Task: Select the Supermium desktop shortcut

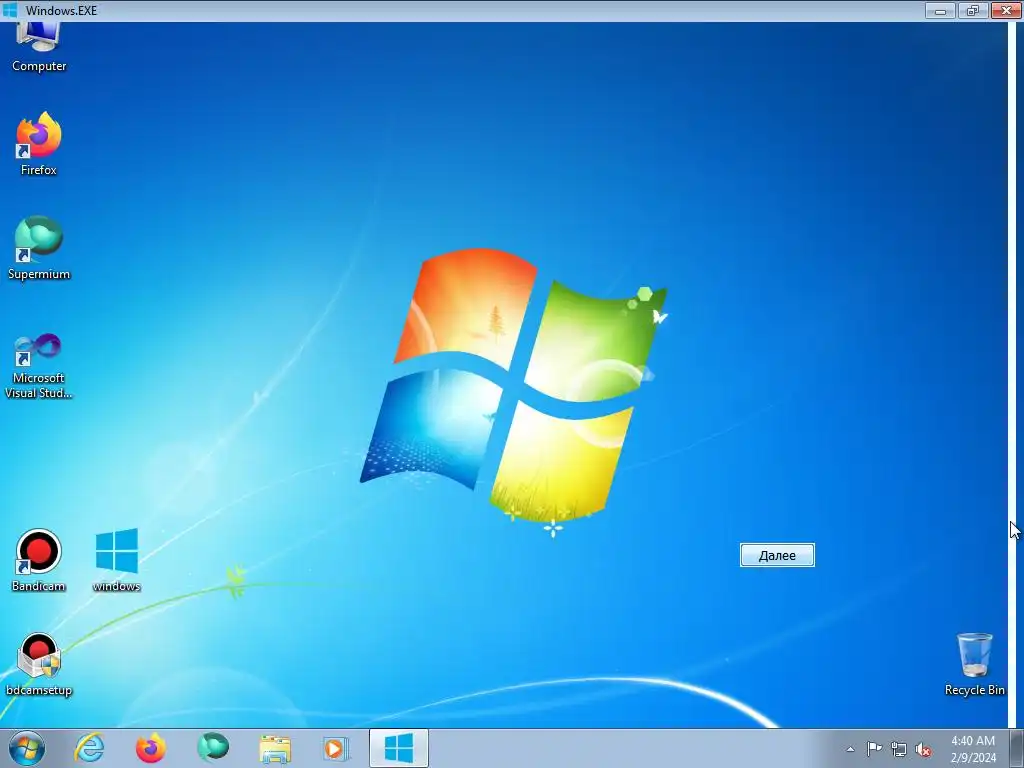Action: [x=39, y=248]
